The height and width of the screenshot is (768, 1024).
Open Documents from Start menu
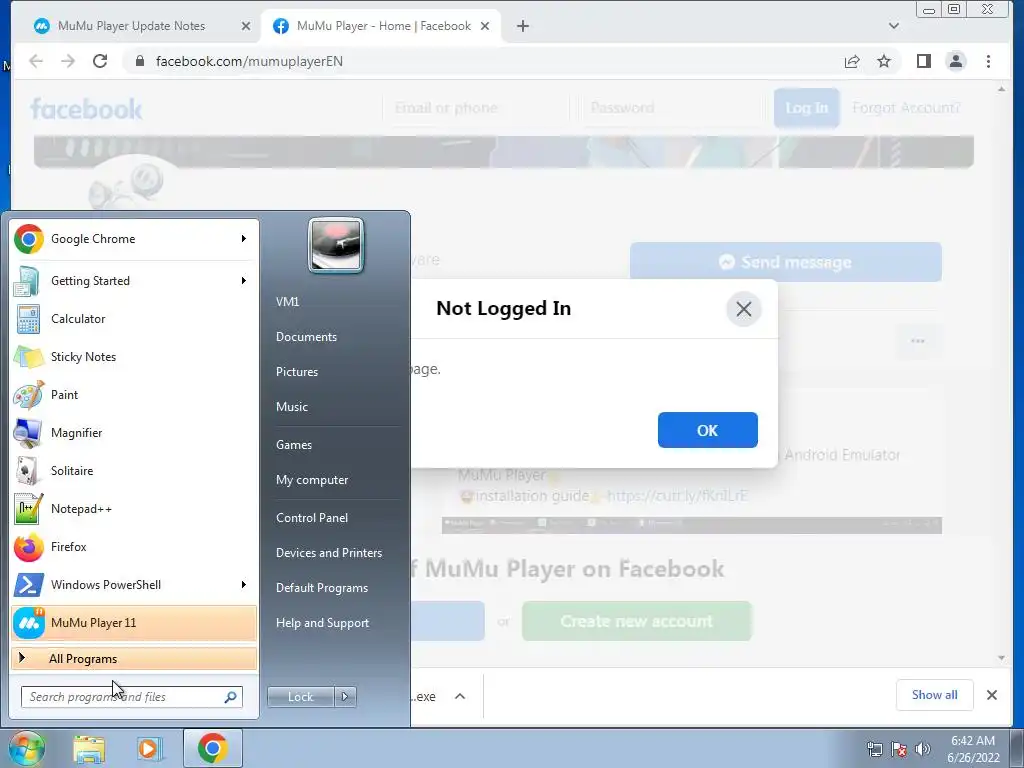pos(306,337)
